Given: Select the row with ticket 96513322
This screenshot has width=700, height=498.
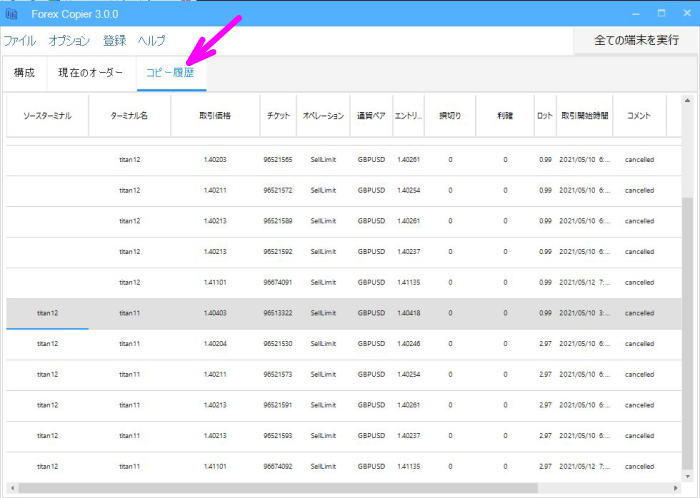Looking at the screenshot, I should [x=277, y=313].
